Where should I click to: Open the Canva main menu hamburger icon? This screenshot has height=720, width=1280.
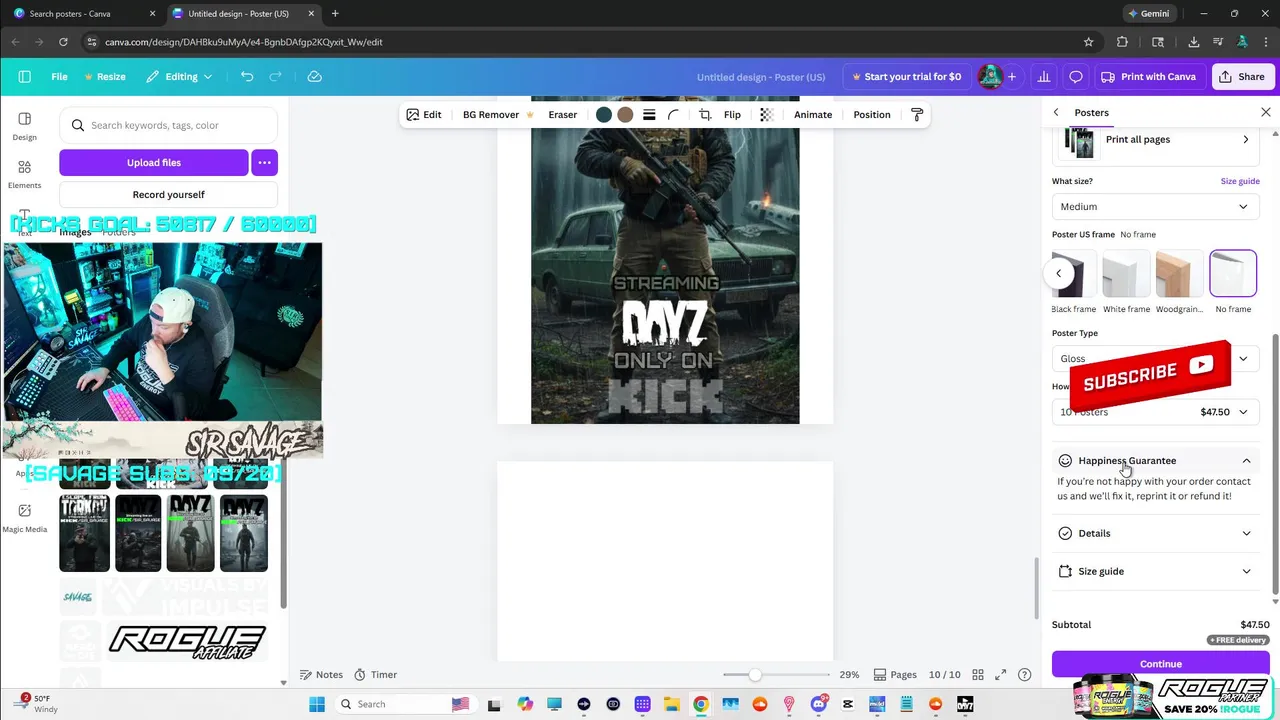[24, 77]
